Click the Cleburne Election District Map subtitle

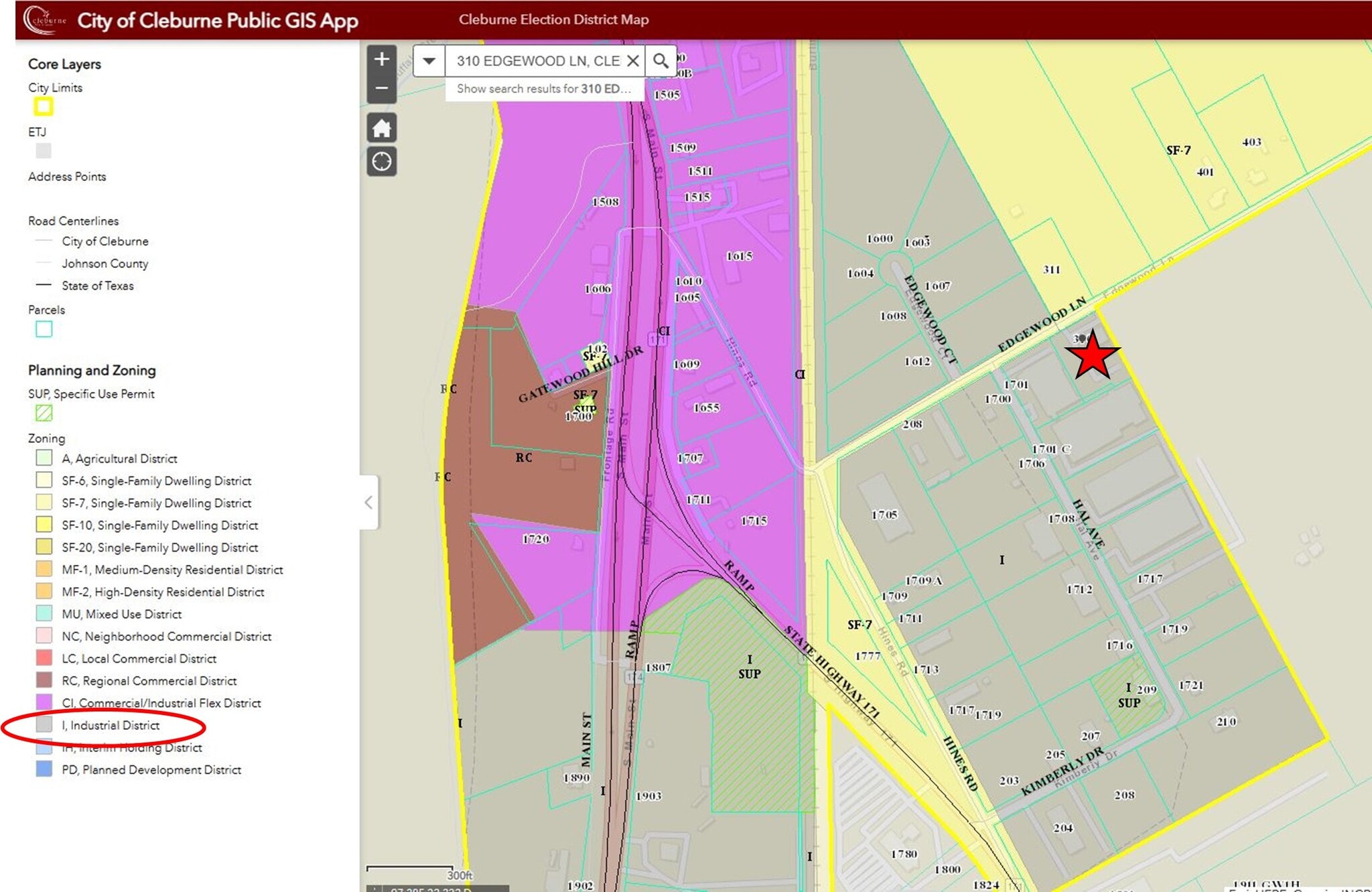point(553,19)
